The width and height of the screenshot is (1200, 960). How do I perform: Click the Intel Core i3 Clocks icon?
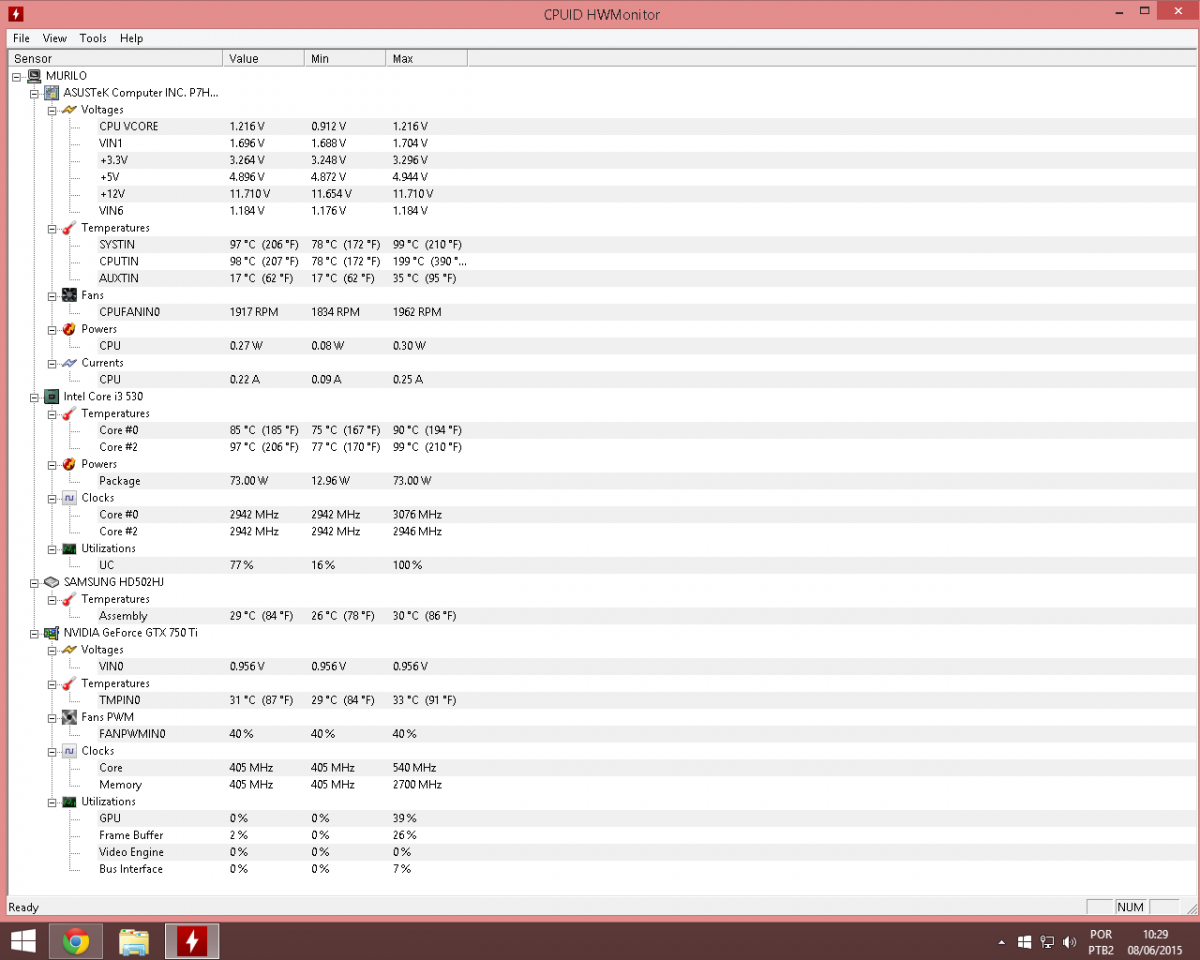(x=69, y=498)
